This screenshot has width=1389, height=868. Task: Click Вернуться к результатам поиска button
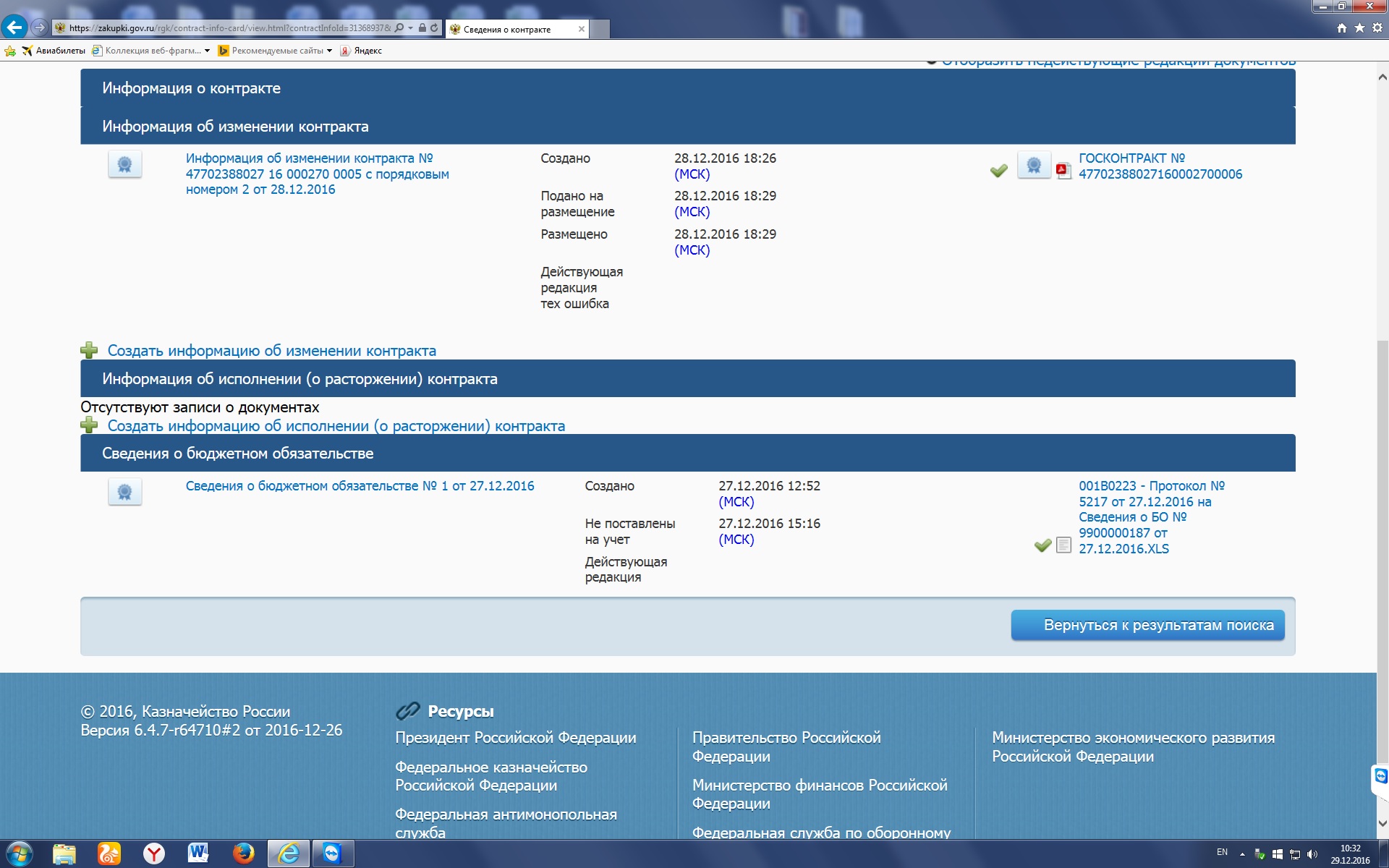[x=1147, y=626]
